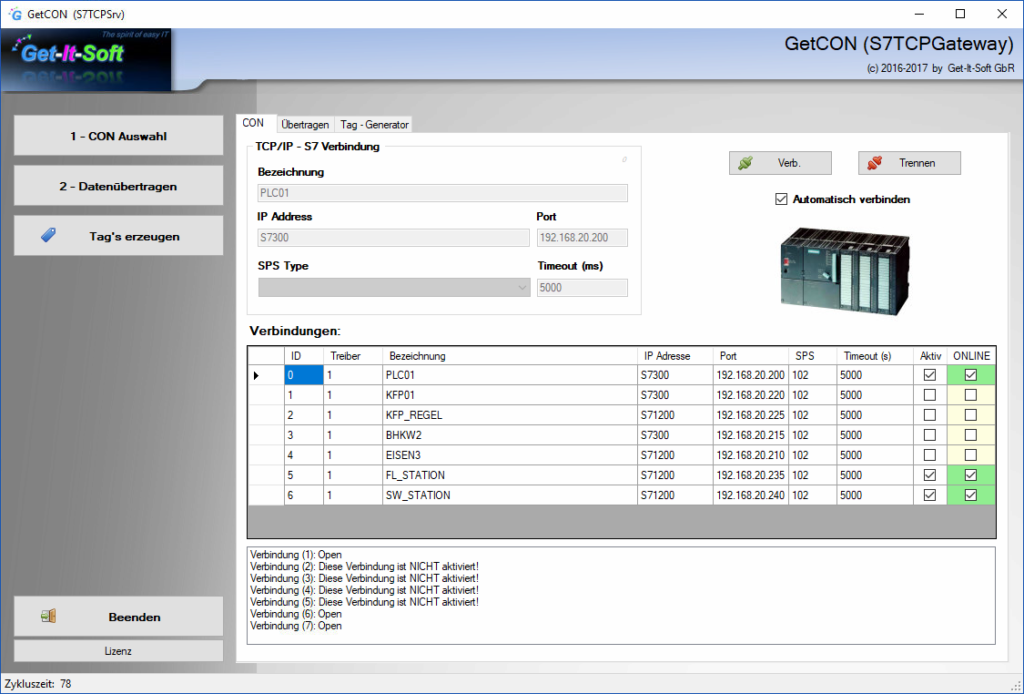The width and height of the screenshot is (1024, 694).
Task: Switch to the Übertragen tab
Action: click(x=305, y=125)
